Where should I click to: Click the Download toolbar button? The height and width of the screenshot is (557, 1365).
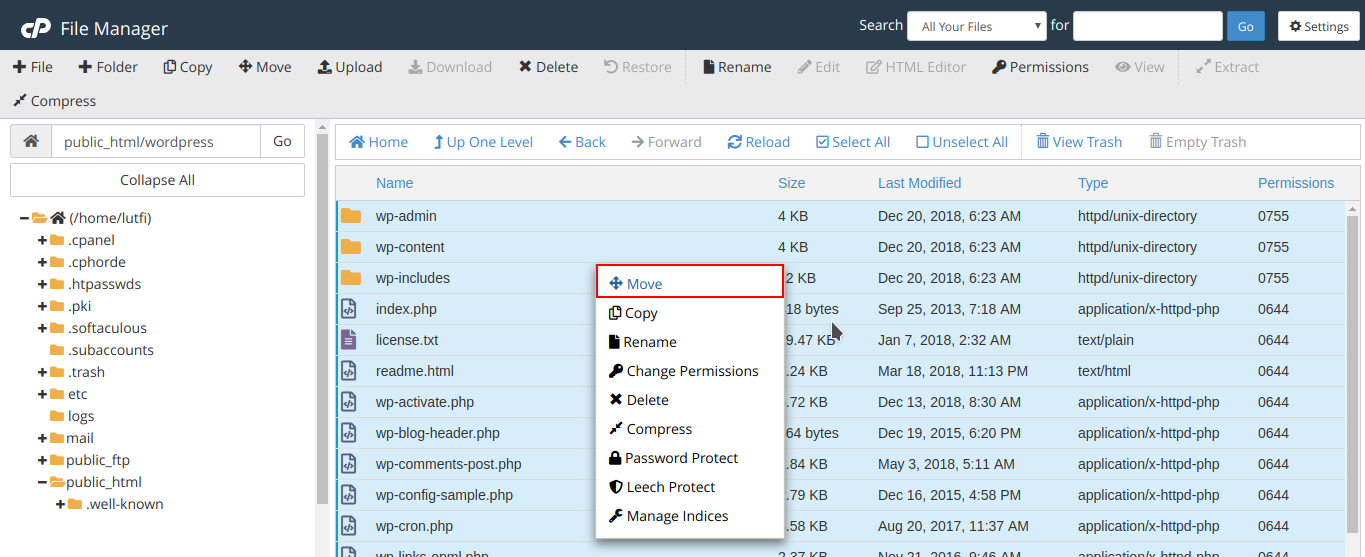coord(450,67)
